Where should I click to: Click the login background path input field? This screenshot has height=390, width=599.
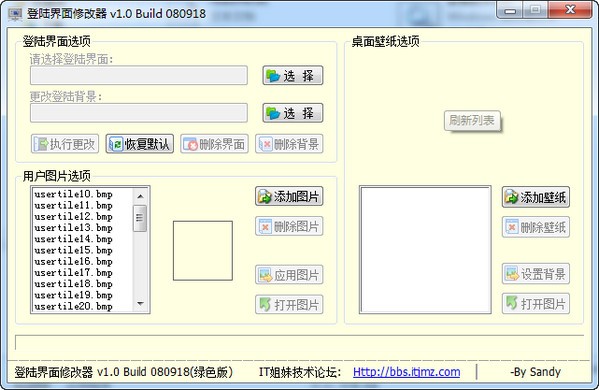click(x=139, y=113)
